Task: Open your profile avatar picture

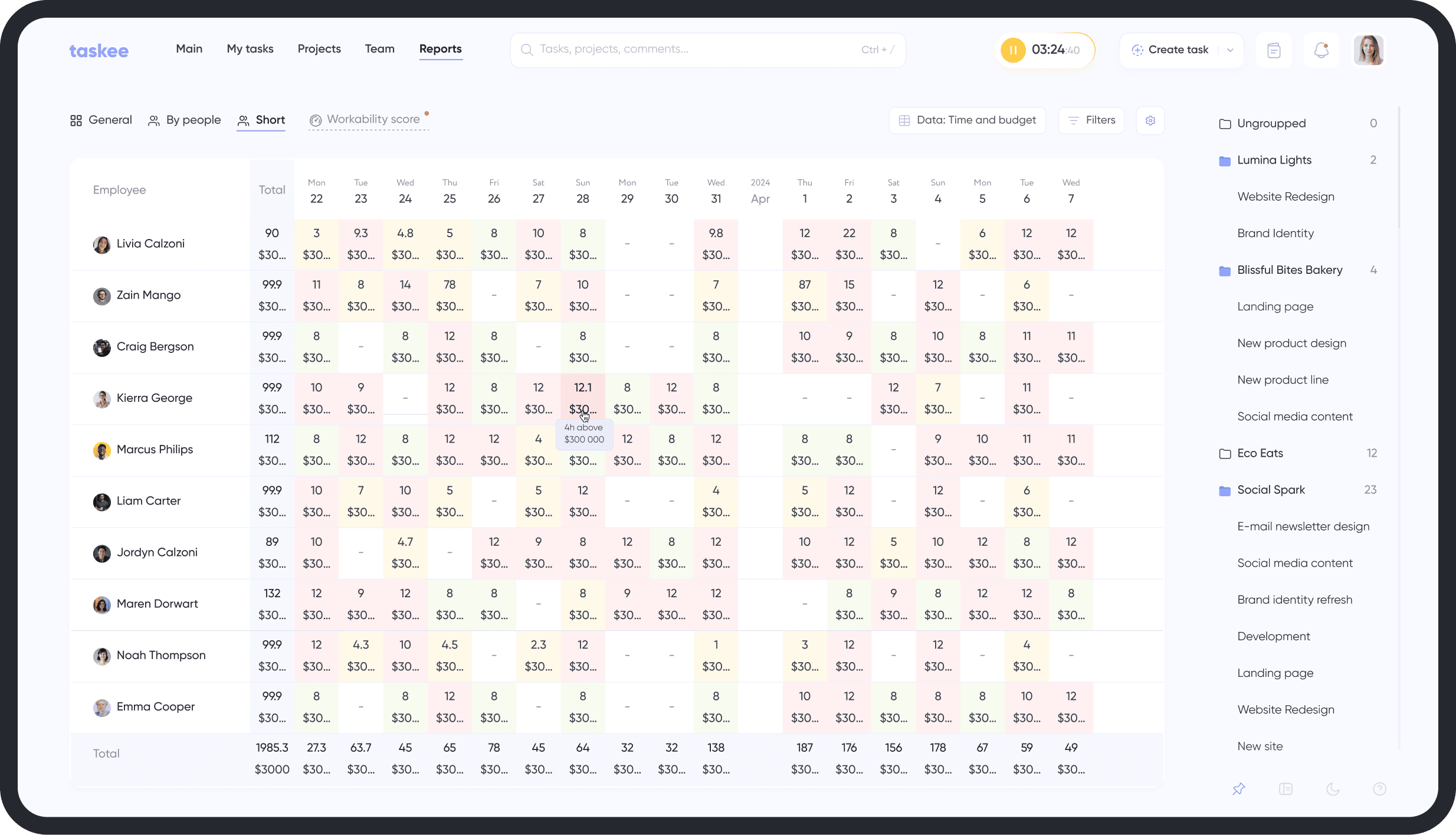Action: [1368, 50]
